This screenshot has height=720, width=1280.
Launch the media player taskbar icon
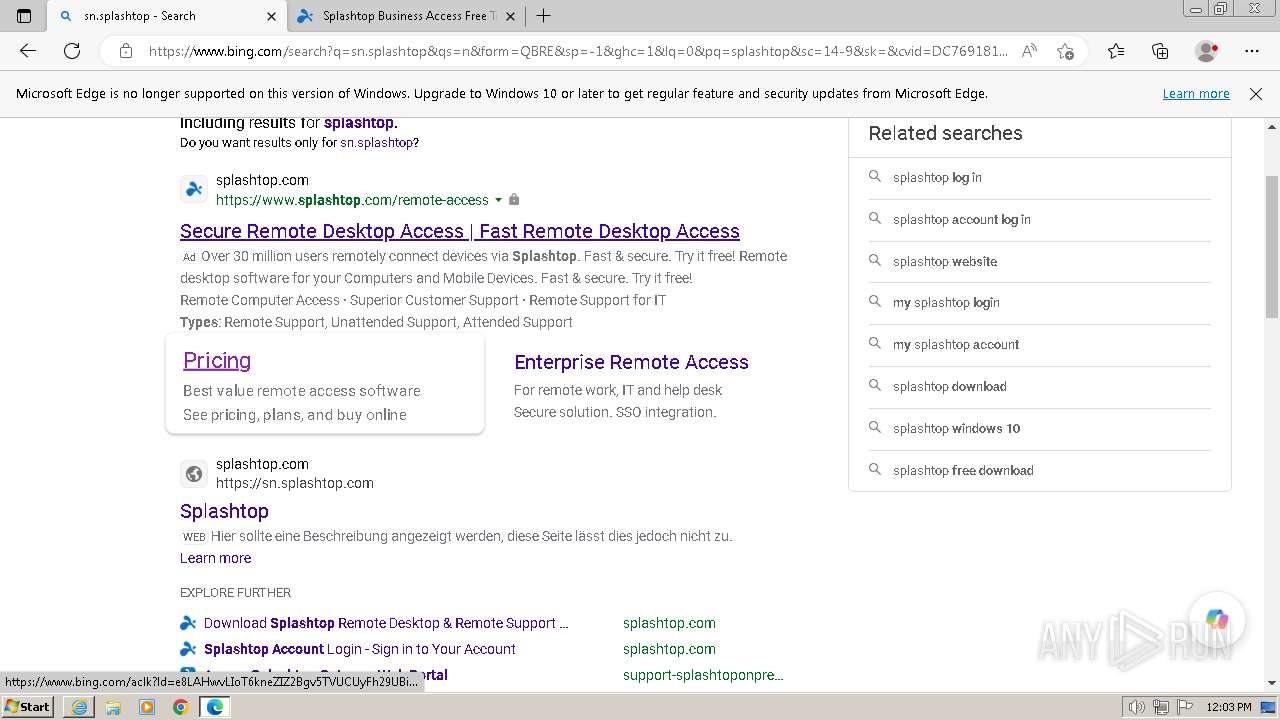(x=147, y=707)
